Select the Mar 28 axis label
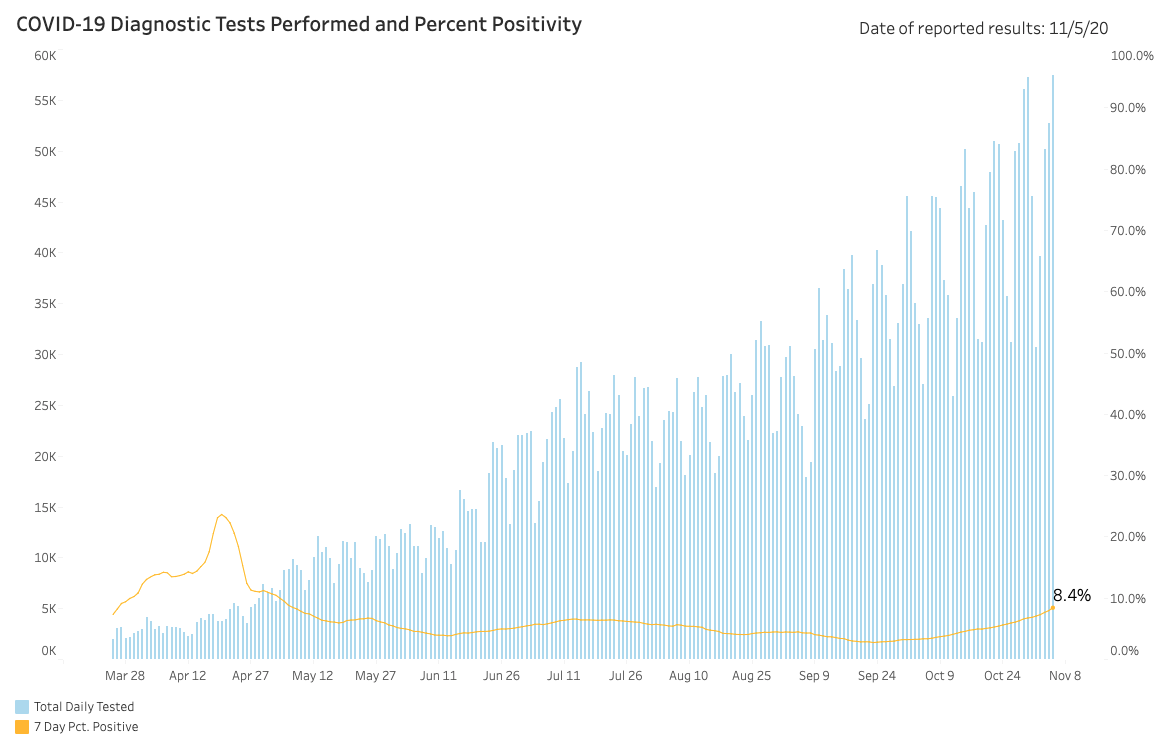 click(125, 675)
